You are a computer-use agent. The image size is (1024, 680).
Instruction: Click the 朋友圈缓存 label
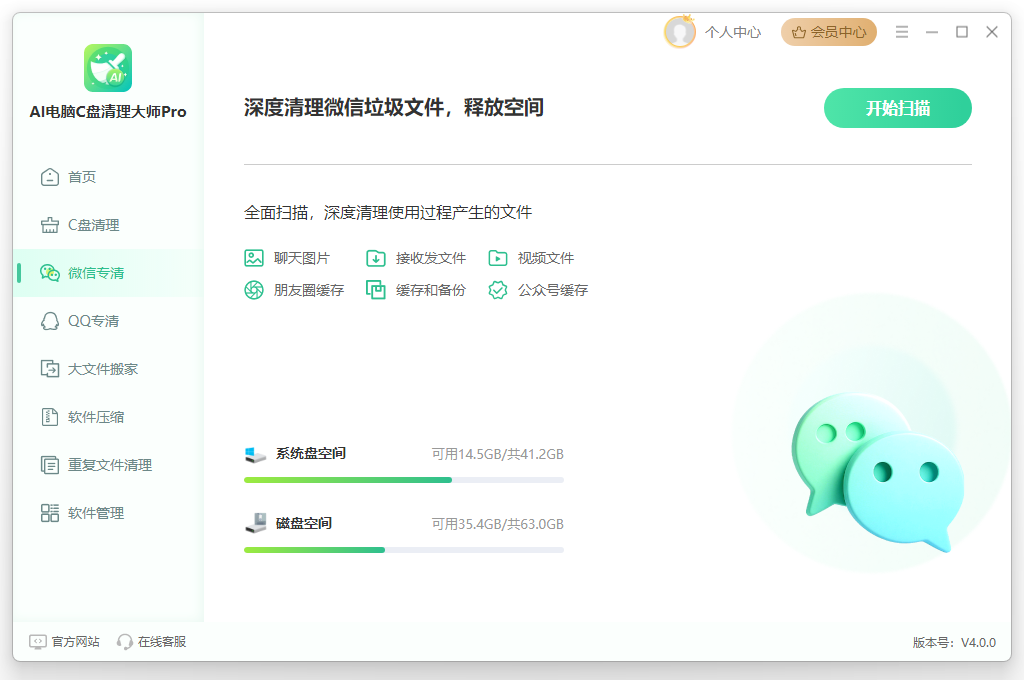(x=309, y=290)
